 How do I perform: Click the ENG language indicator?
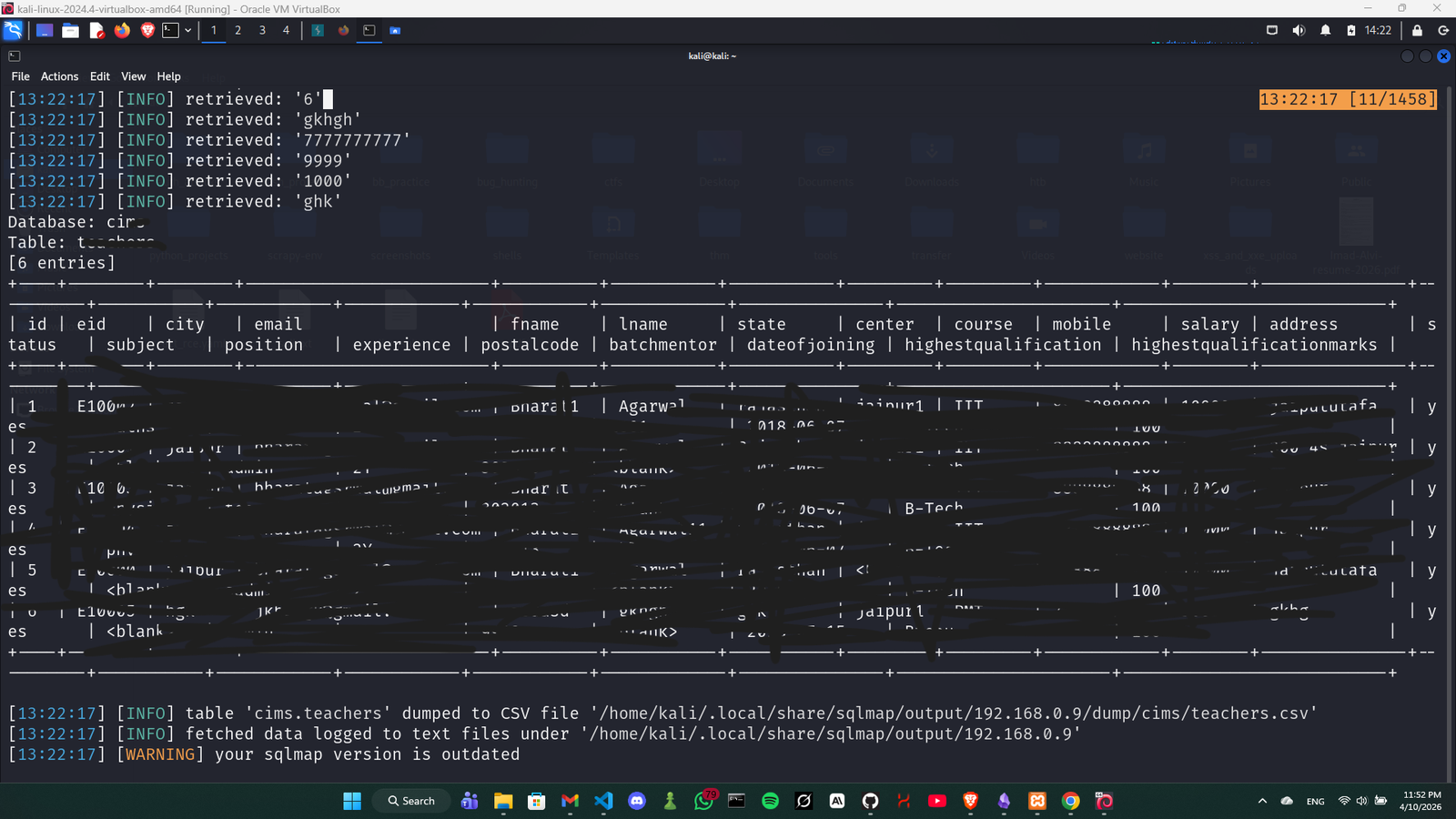[1315, 801]
